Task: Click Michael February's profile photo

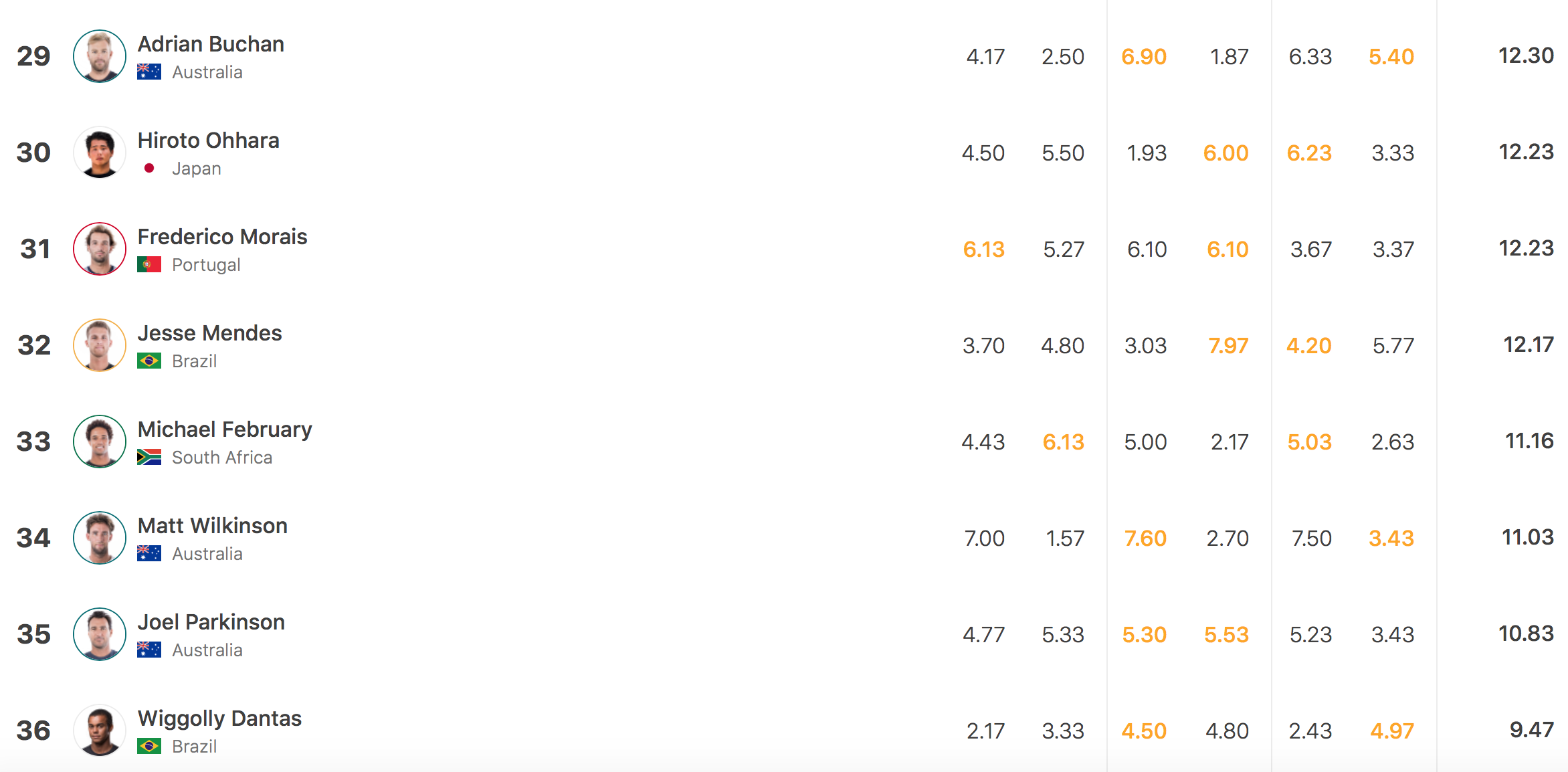Action: pyautogui.click(x=99, y=442)
